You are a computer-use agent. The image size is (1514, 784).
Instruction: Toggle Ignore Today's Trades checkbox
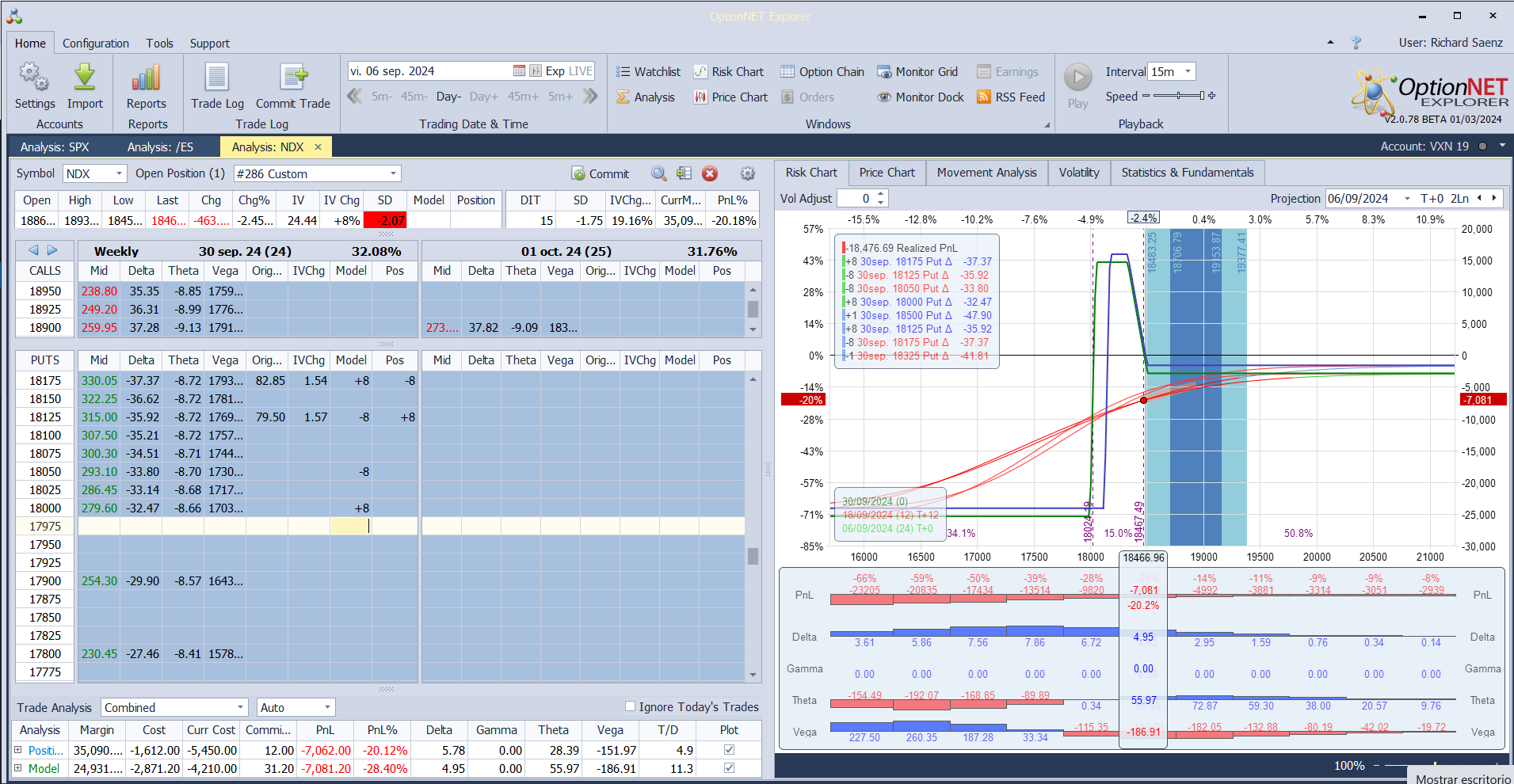[631, 706]
